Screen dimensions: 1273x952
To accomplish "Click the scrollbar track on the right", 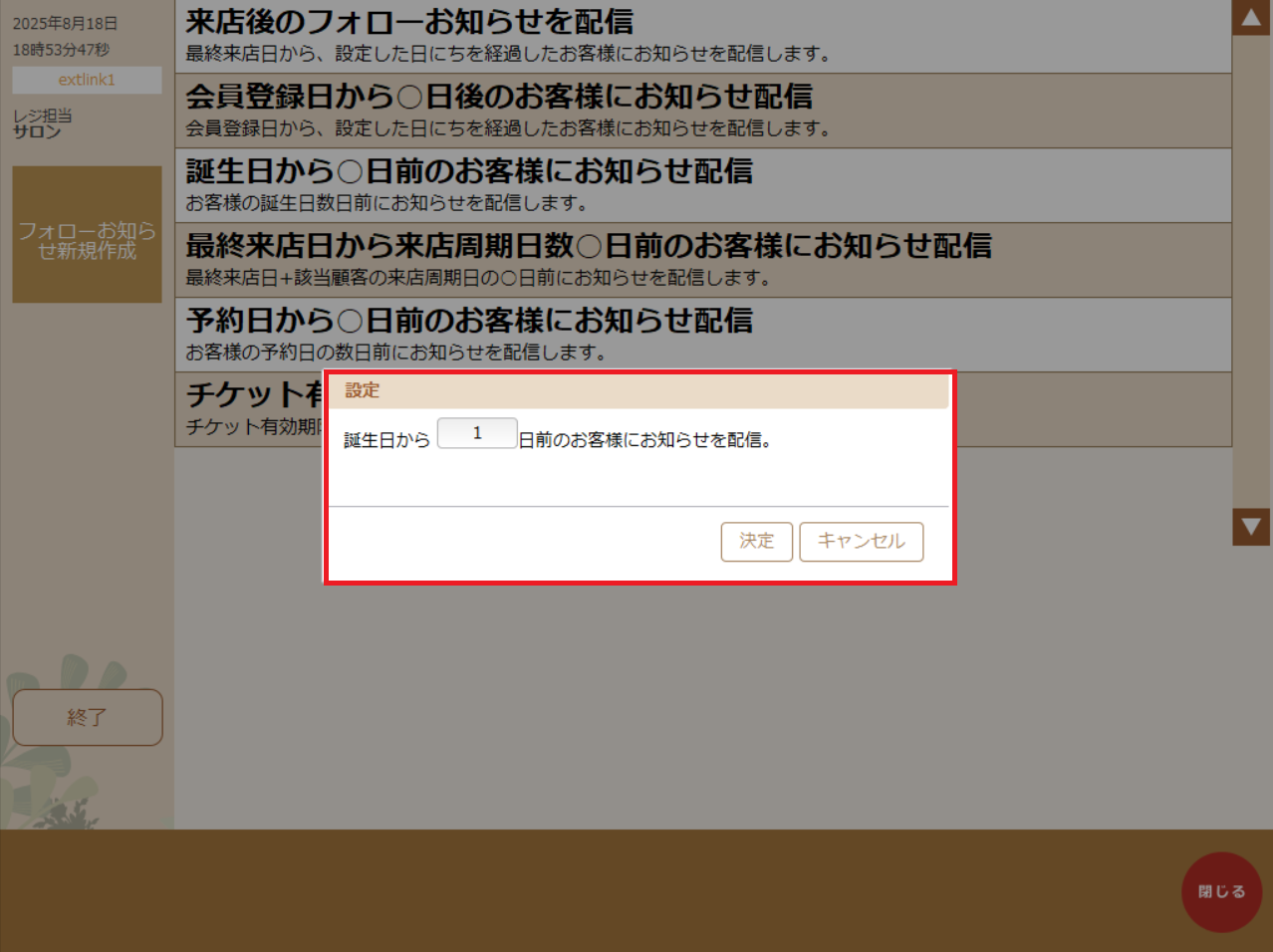I will pyautogui.click(x=1251, y=269).
